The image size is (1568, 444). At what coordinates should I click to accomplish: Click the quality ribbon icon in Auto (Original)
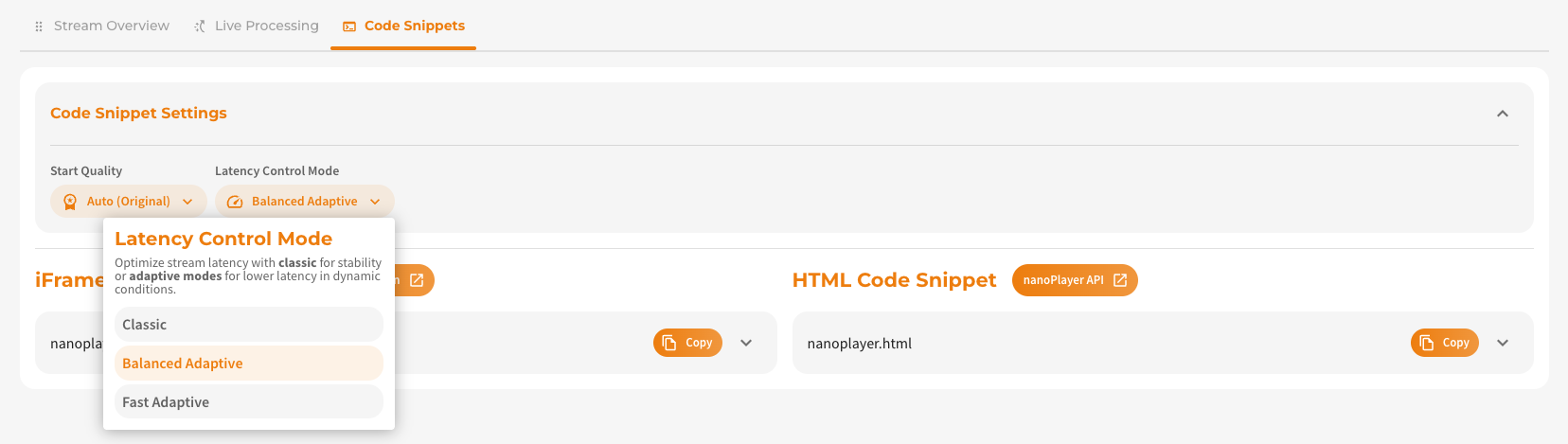70,202
